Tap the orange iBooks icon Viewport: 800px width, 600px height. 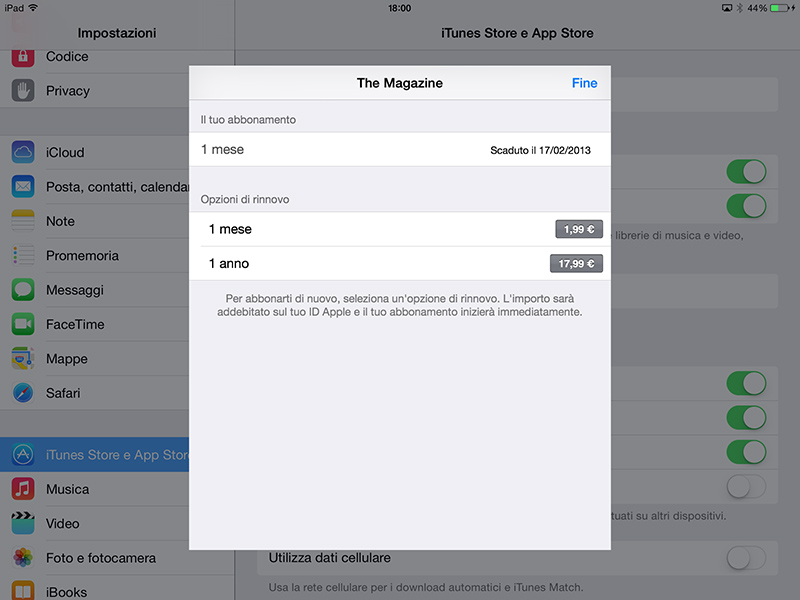(23, 590)
